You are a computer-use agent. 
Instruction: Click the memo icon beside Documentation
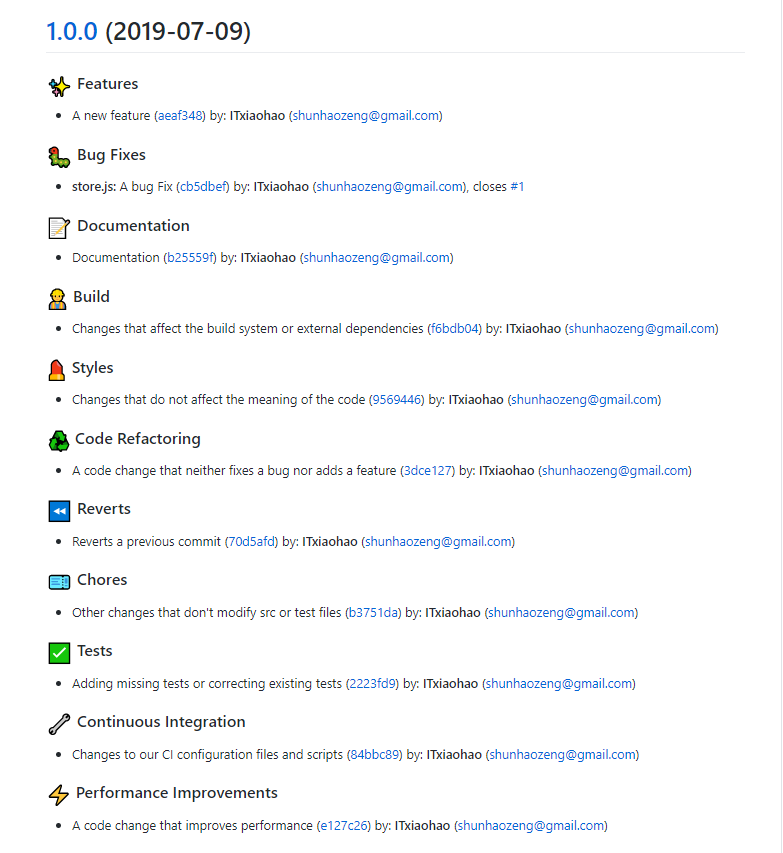[x=59, y=228]
